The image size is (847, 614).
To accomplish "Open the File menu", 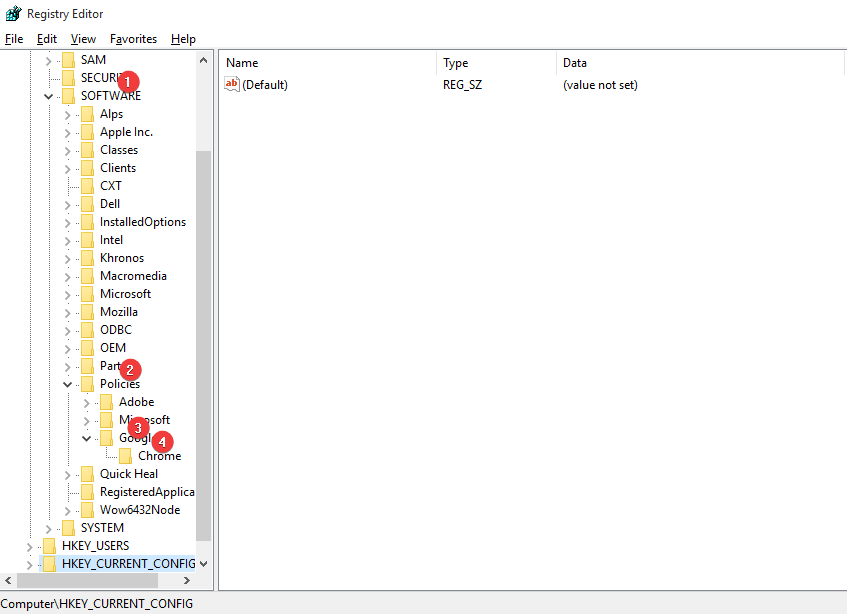I will 14,39.
